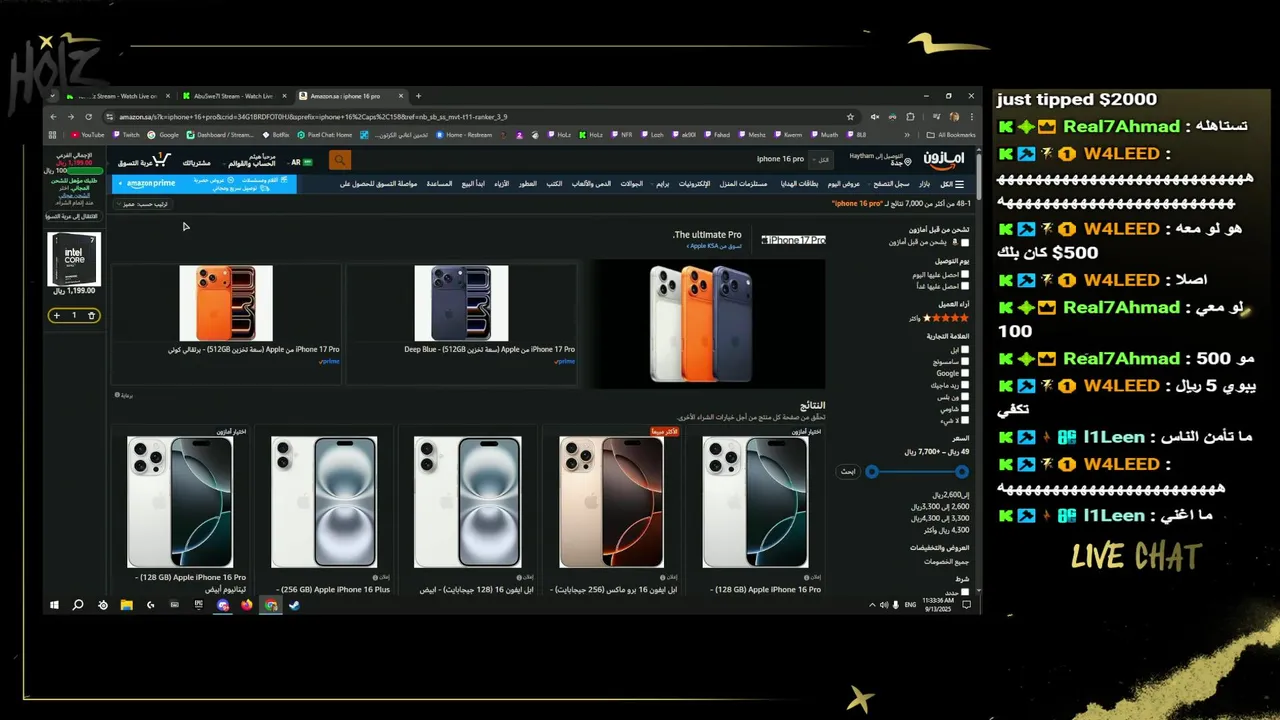Open the Gift Cards nav item
1280x720 pixels.
[799, 184]
